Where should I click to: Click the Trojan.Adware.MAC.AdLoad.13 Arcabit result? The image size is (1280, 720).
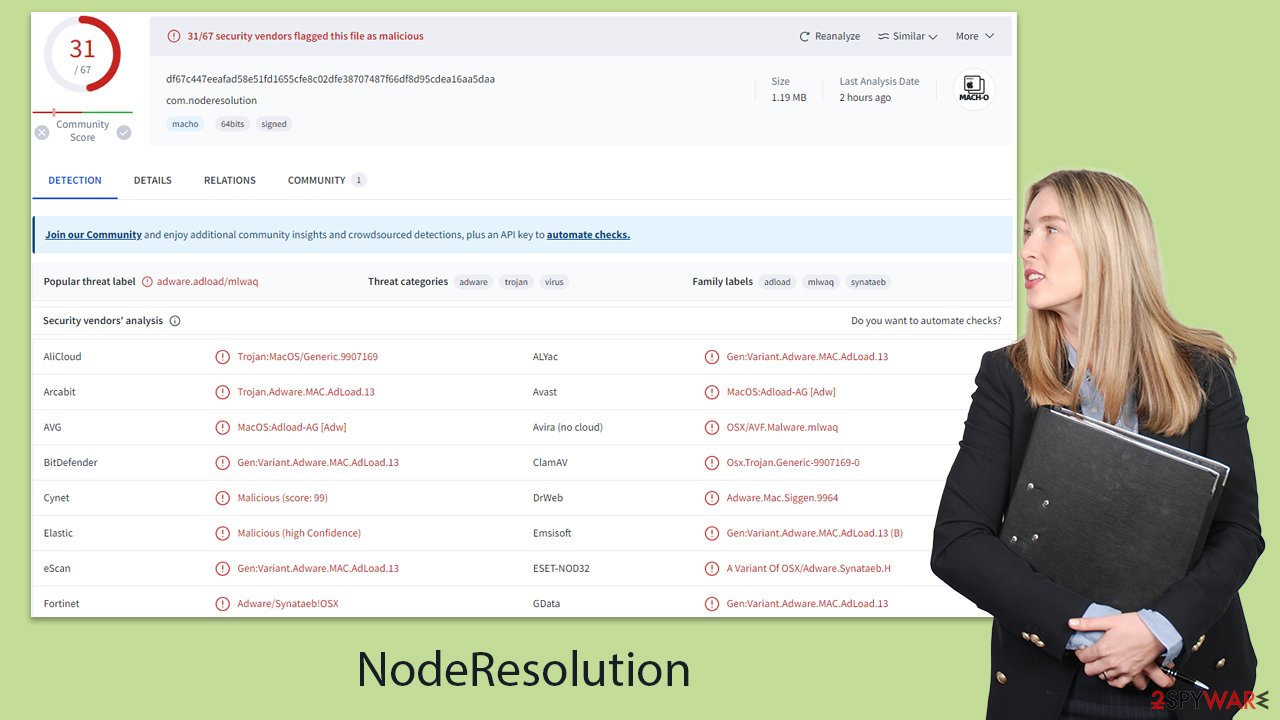coord(306,392)
